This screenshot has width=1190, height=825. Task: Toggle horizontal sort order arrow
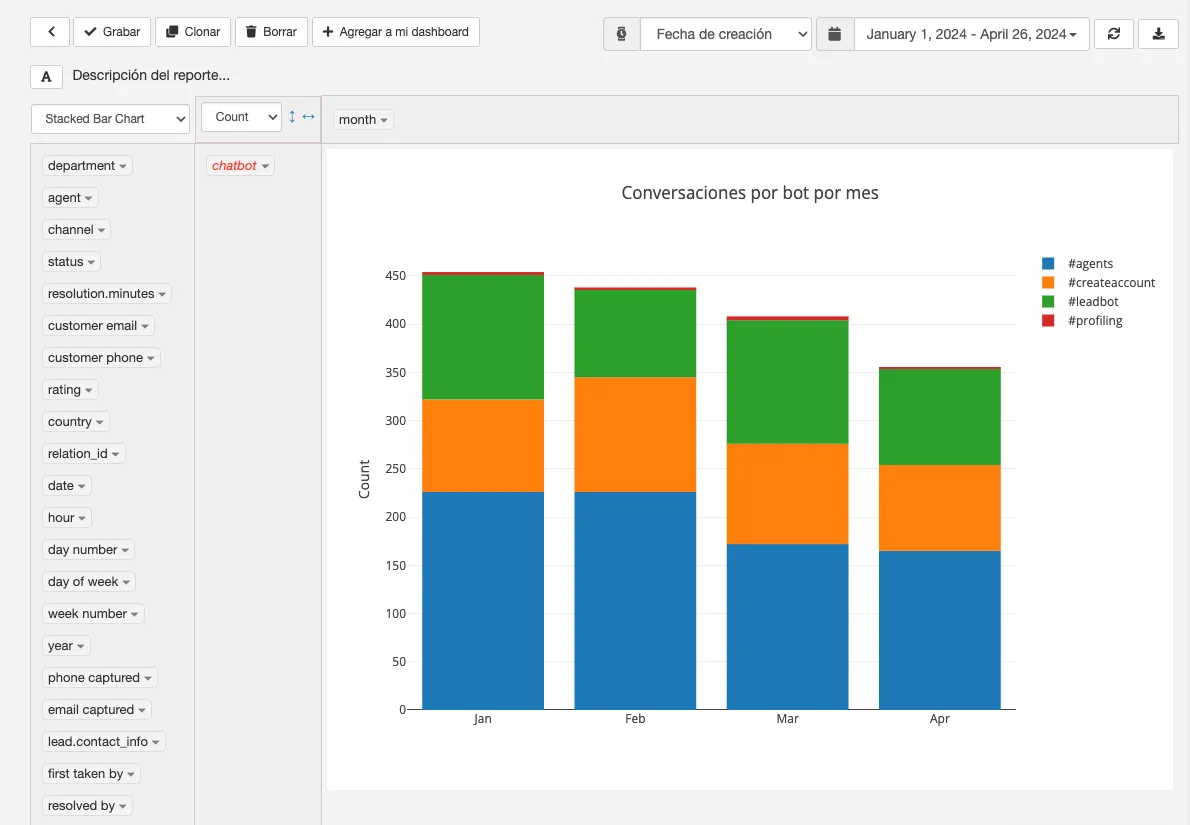[308, 117]
